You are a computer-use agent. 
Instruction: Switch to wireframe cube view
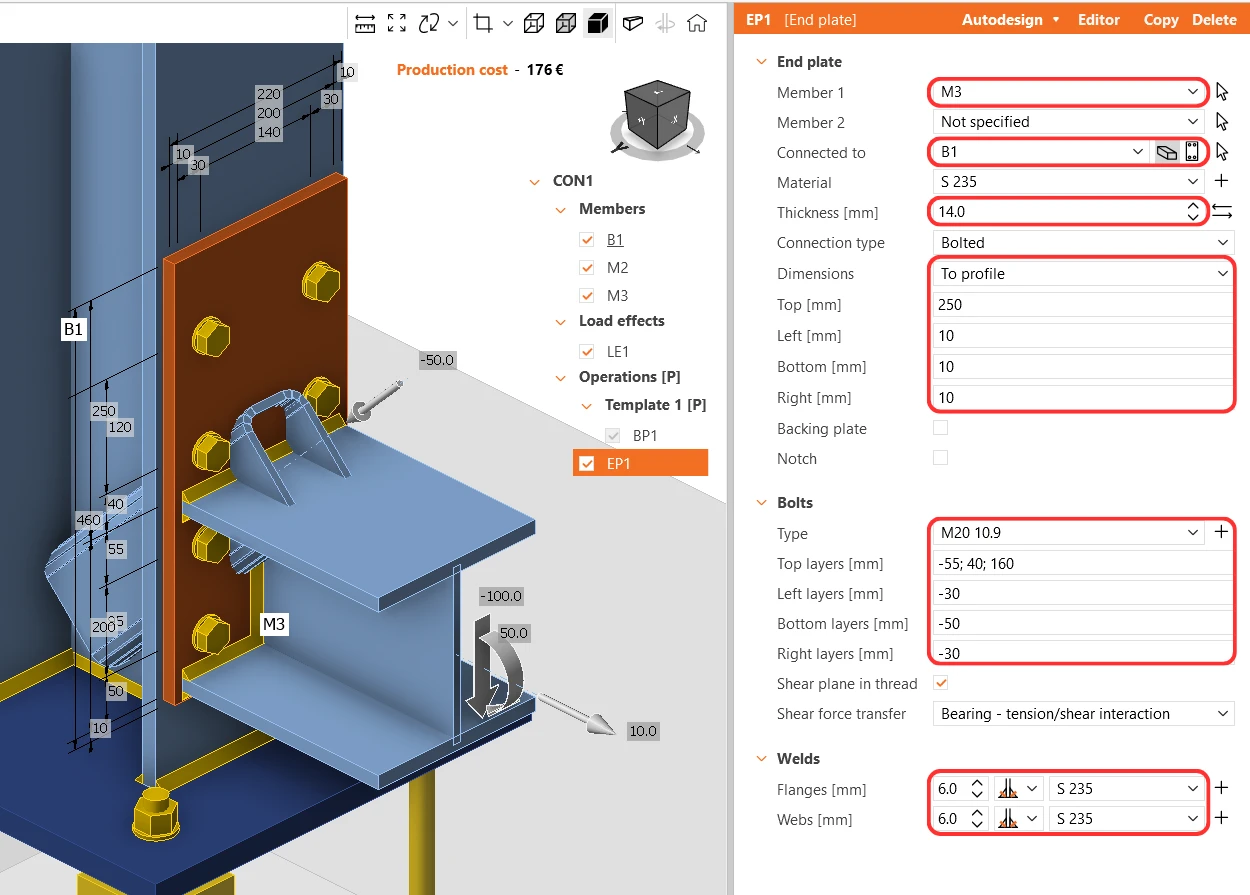coord(535,23)
